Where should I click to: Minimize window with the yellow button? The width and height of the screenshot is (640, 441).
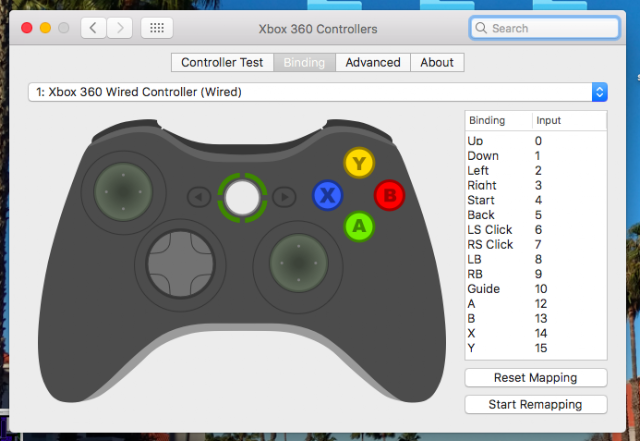45,28
